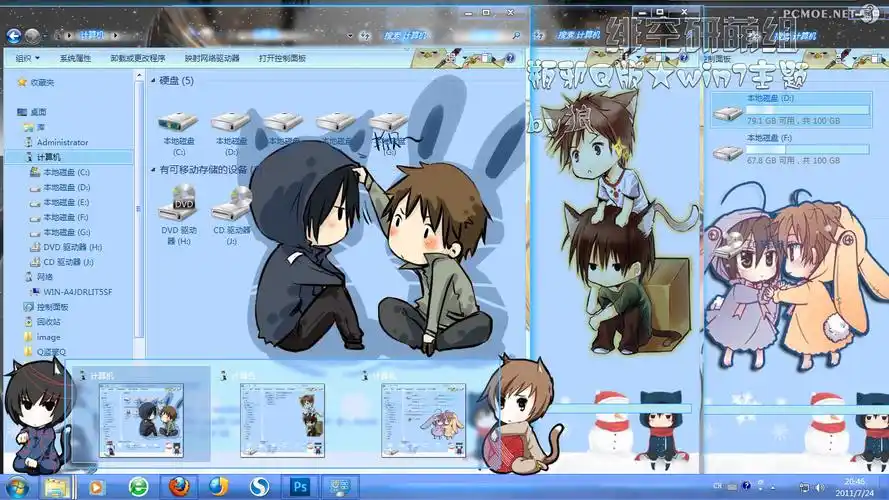Click the Windows Start orb
Viewport: 889px width, 500px height.
point(17,487)
